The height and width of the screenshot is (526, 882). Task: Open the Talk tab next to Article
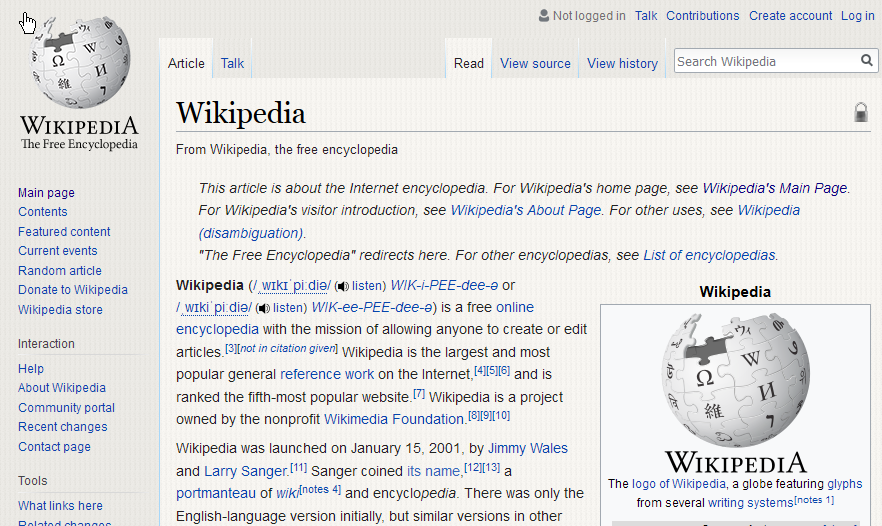(232, 64)
